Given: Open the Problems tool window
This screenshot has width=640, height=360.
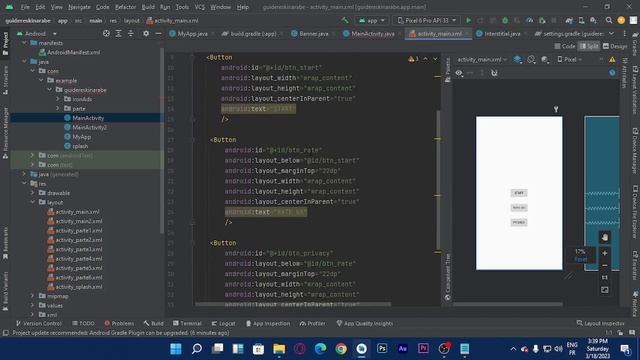Looking at the screenshot, I should [x=119, y=323].
